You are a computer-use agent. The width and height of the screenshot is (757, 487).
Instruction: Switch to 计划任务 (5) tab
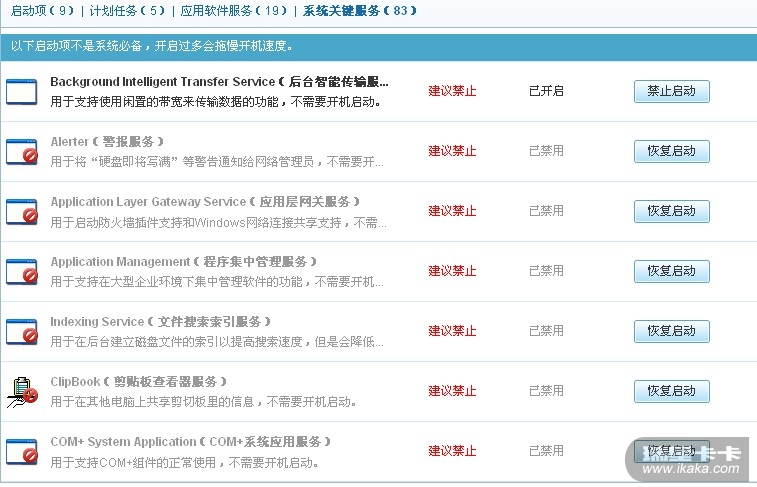click(x=127, y=11)
